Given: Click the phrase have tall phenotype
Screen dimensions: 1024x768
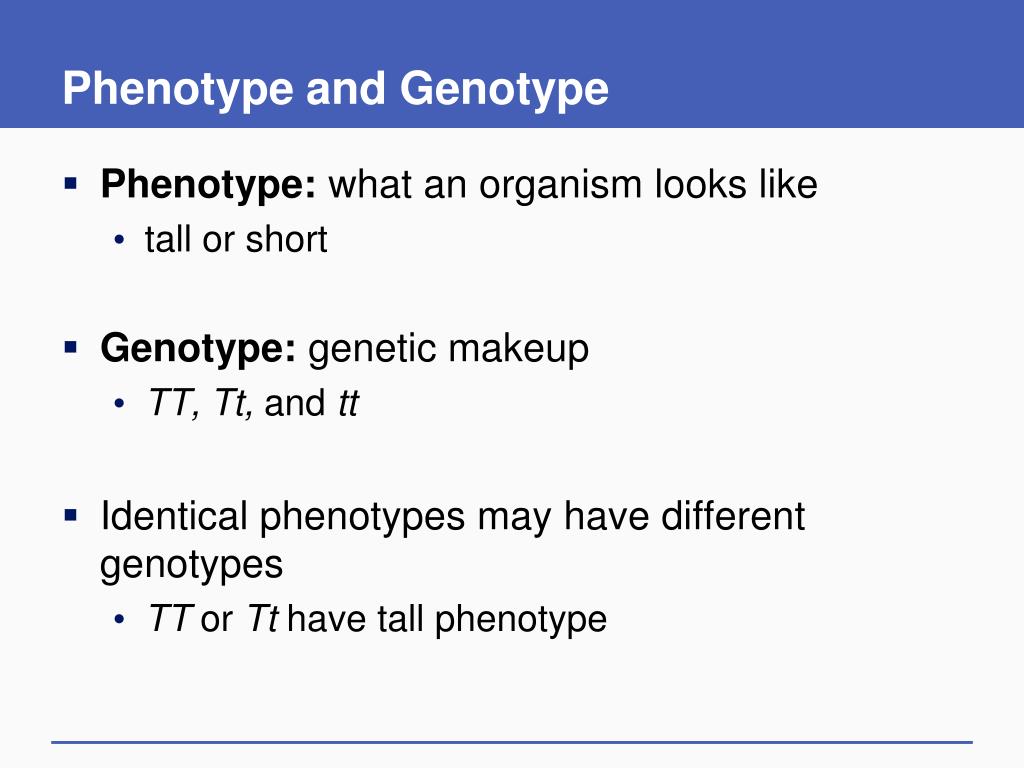Looking at the screenshot, I should tap(447, 619).
